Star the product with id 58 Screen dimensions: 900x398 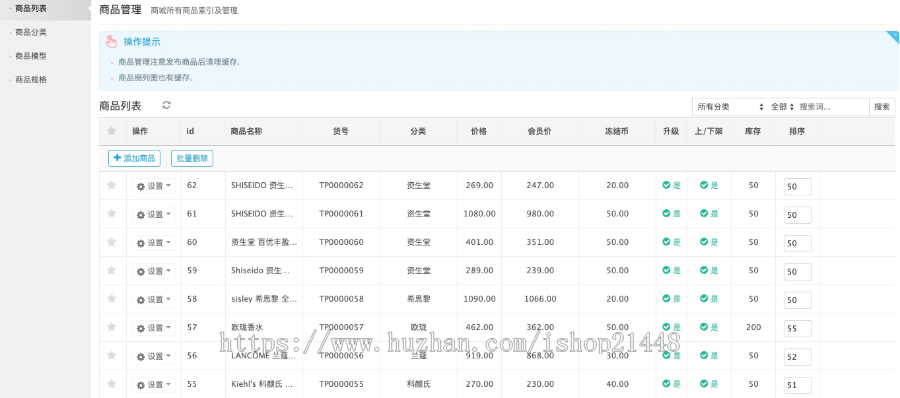(111, 299)
